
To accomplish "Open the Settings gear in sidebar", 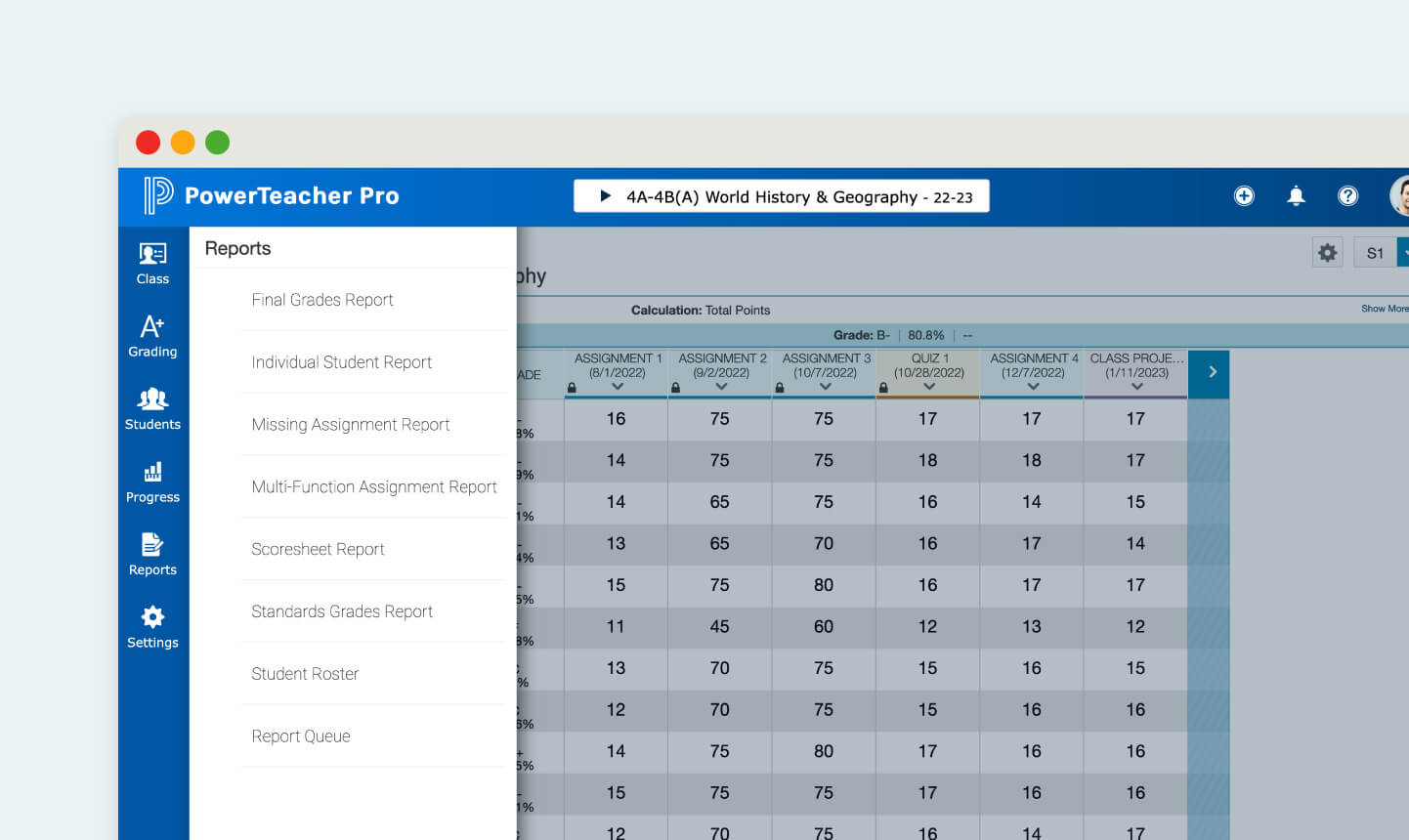I will tap(152, 627).
